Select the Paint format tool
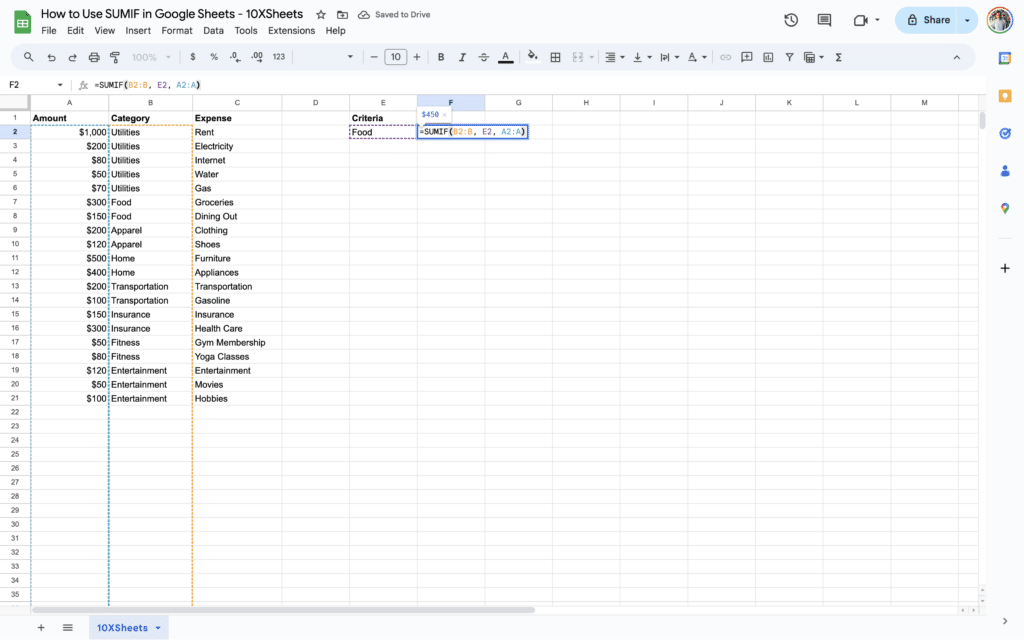This screenshot has width=1024, height=640. [x=115, y=57]
